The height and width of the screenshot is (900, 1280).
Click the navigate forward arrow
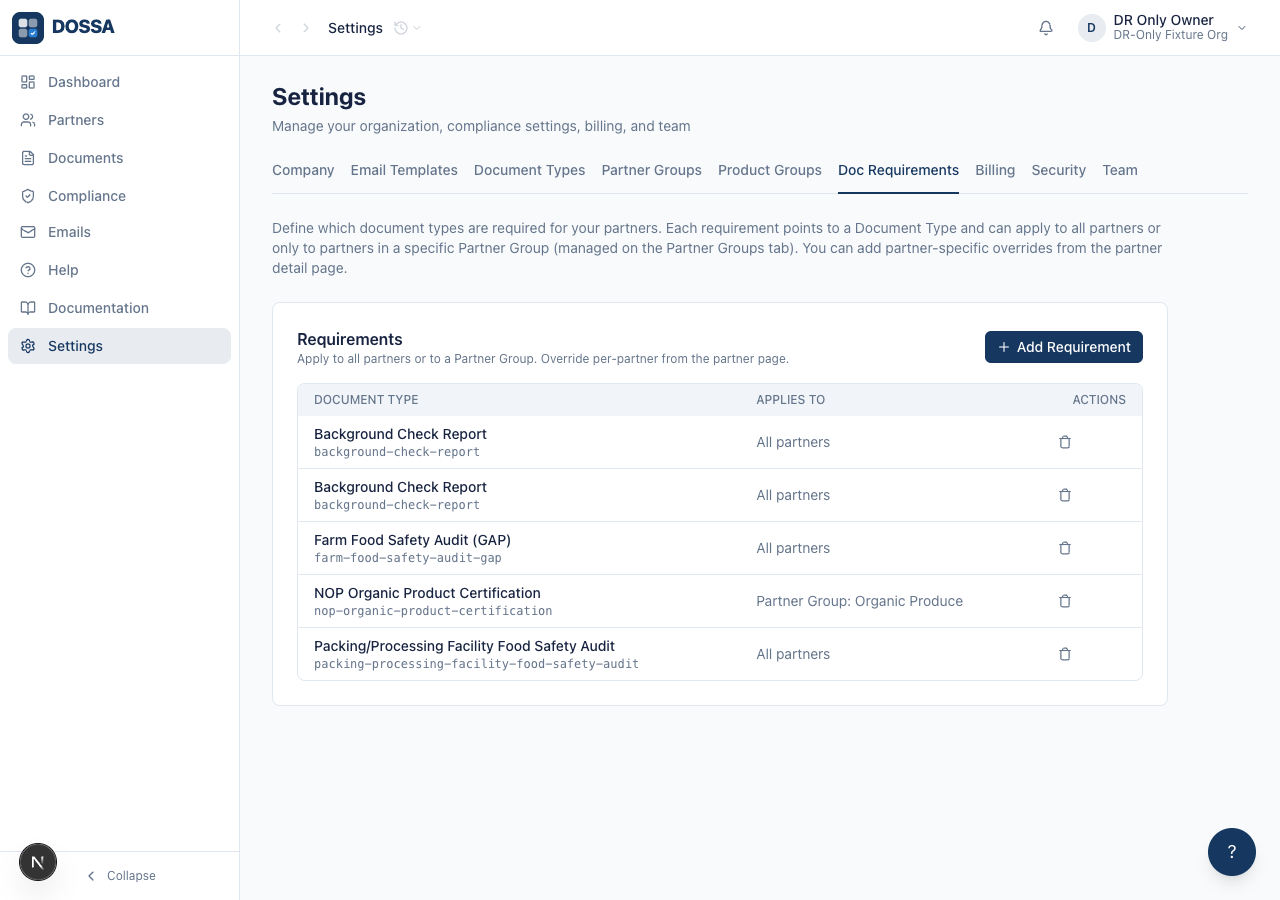pyautogui.click(x=306, y=28)
